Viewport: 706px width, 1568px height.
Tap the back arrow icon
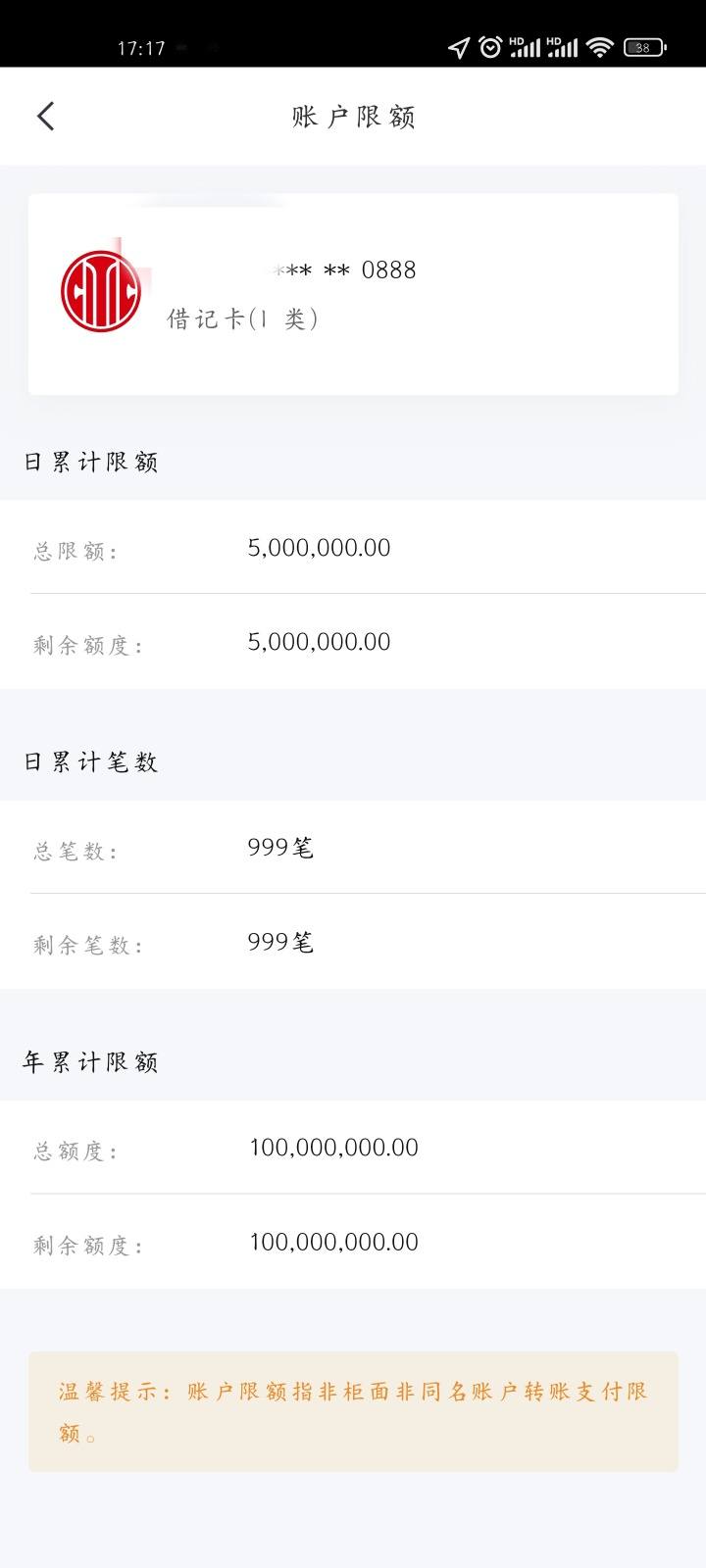pyautogui.click(x=45, y=117)
